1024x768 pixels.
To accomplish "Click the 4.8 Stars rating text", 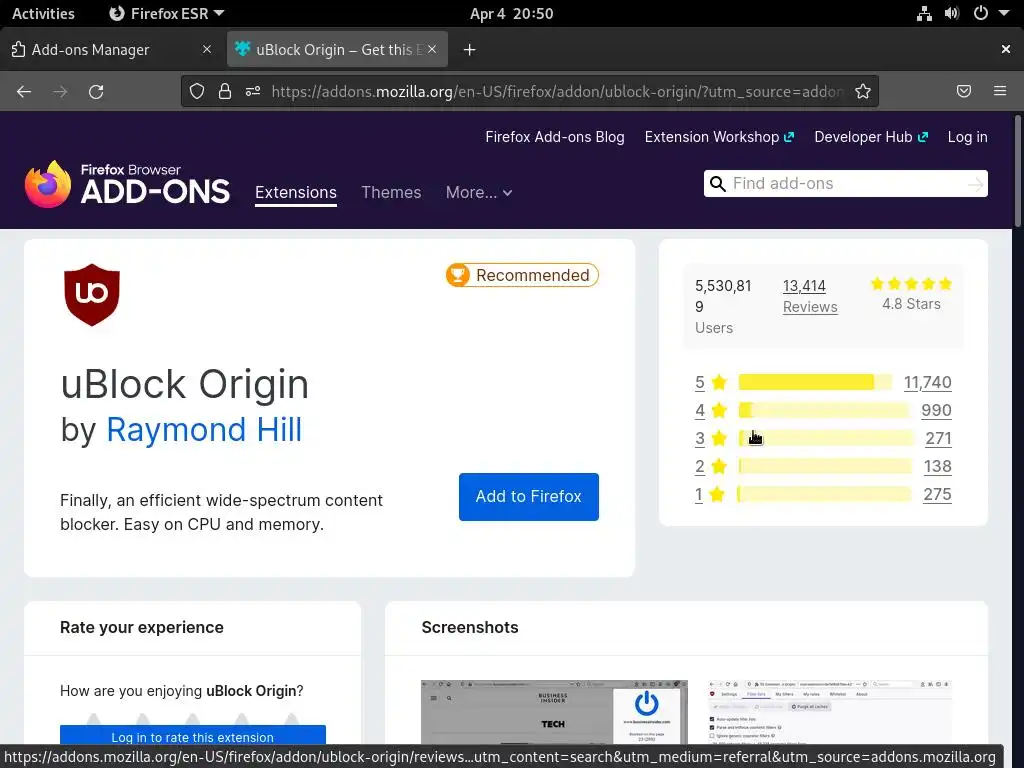I will (911, 304).
